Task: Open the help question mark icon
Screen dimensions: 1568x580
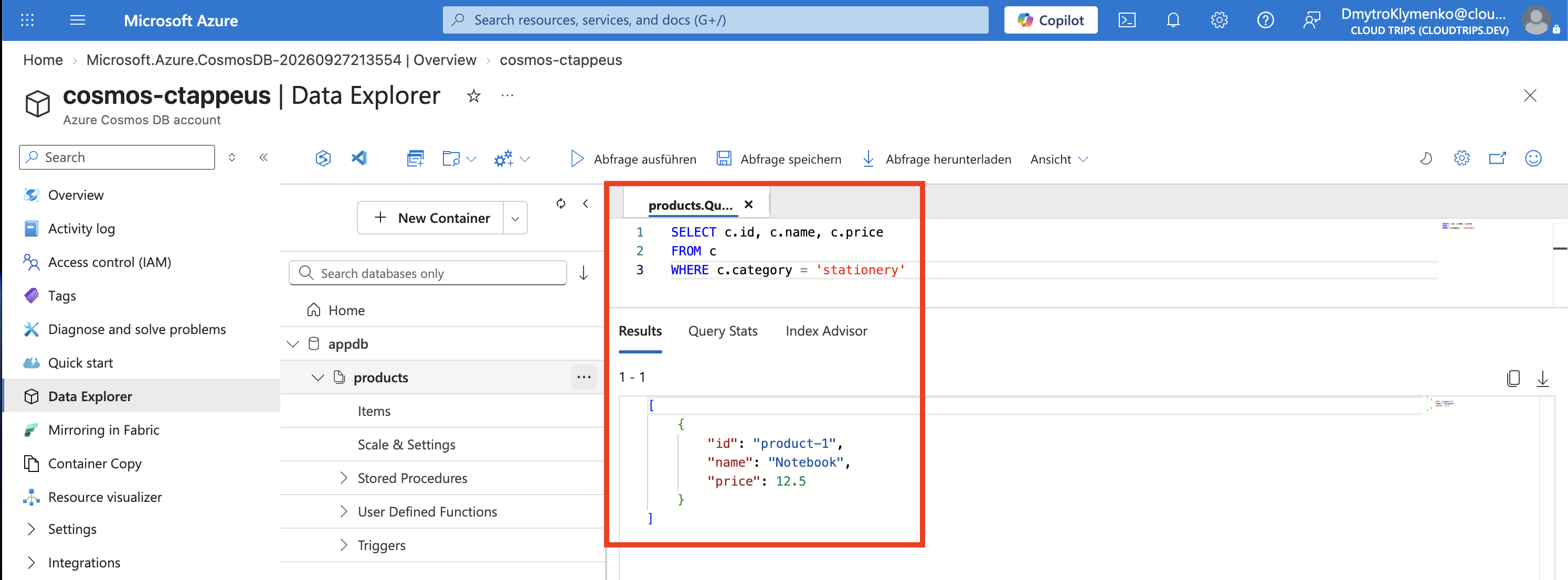Action: [x=1266, y=20]
